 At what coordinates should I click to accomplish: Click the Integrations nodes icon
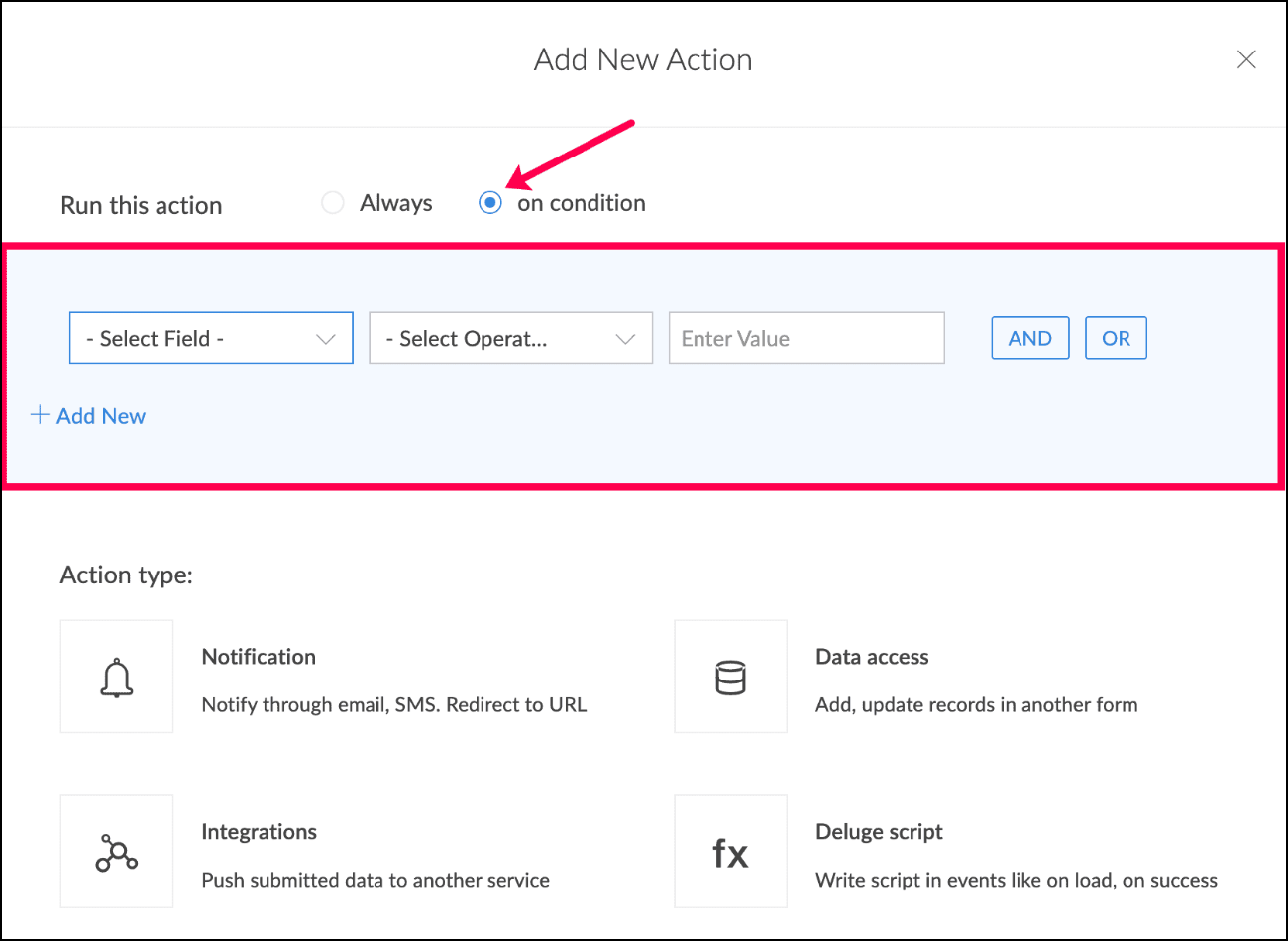[x=116, y=853]
